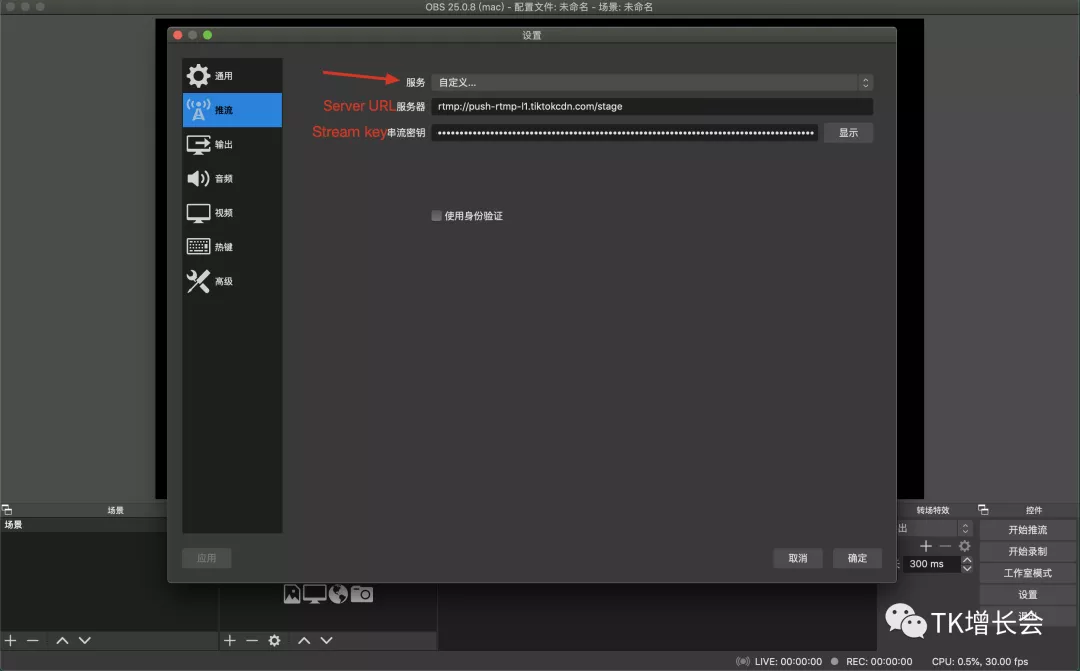Image resolution: width=1080 pixels, height=671 pixels.
Task: Open the 视频 (Video) settings section
Action: 232,213
